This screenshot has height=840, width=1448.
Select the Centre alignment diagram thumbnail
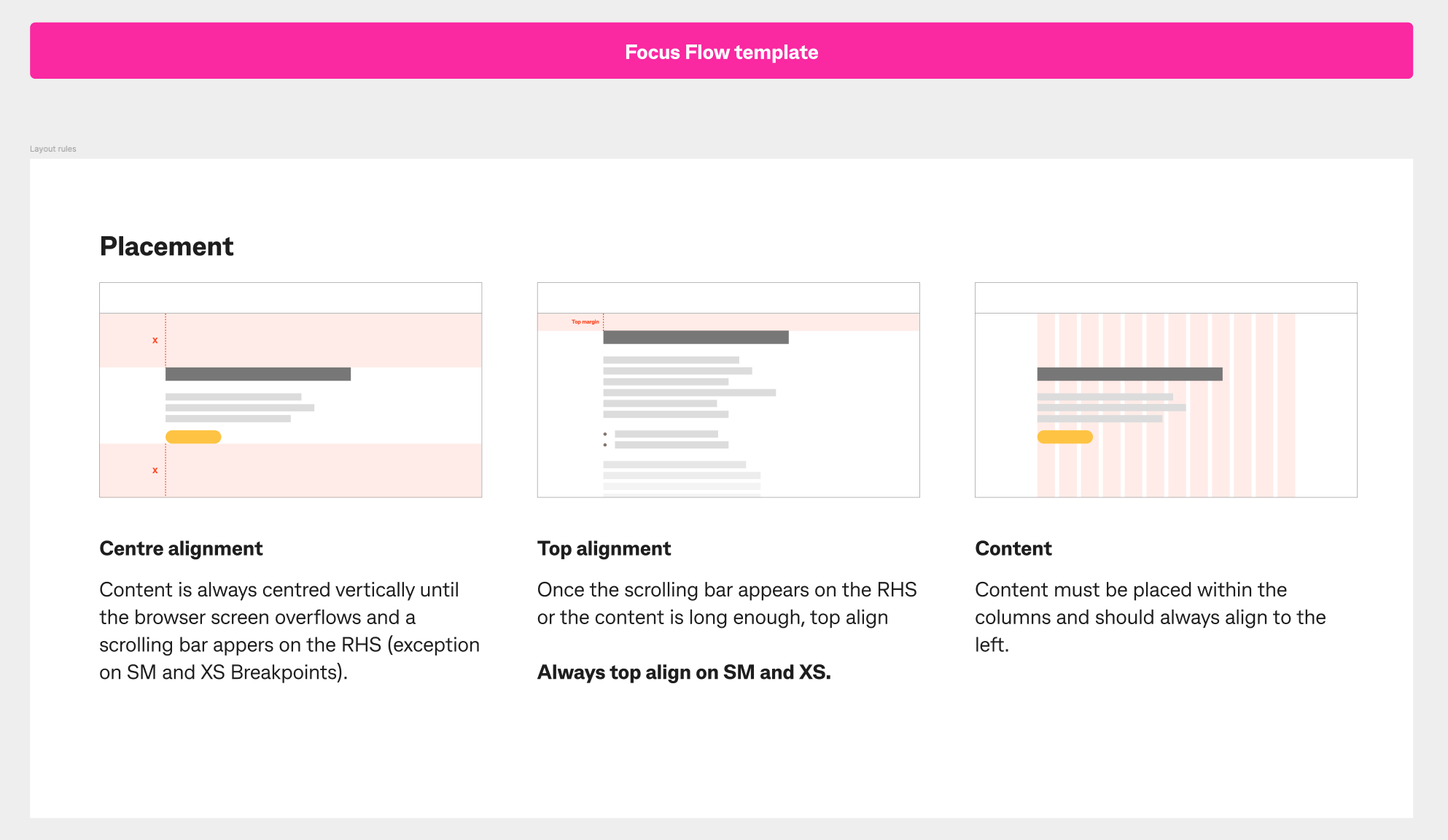coord(290,390)
